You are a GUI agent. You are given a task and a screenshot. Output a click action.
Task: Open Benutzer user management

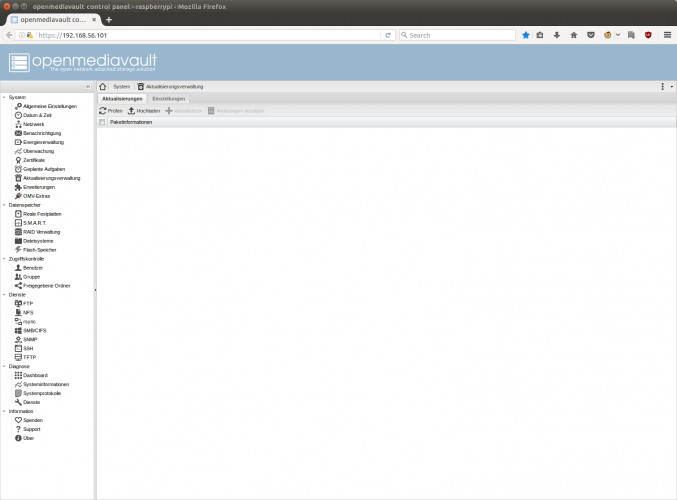[x=29, y=268]
